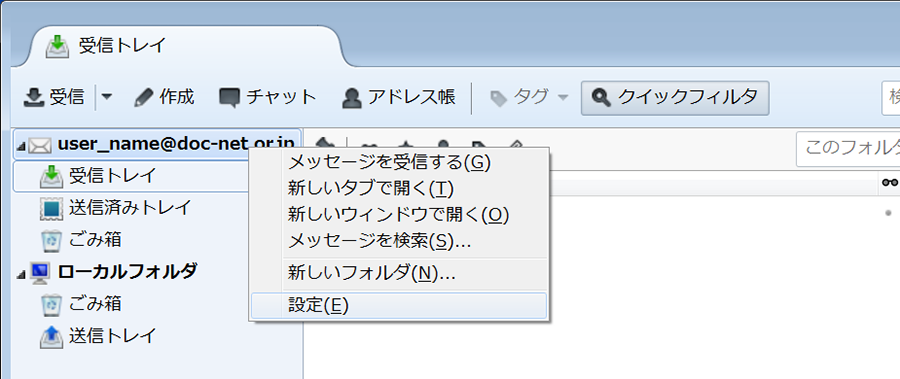900x379 pixels.
Task: Open the アドレス帳 address book
Action: click(x=399, y=98)
